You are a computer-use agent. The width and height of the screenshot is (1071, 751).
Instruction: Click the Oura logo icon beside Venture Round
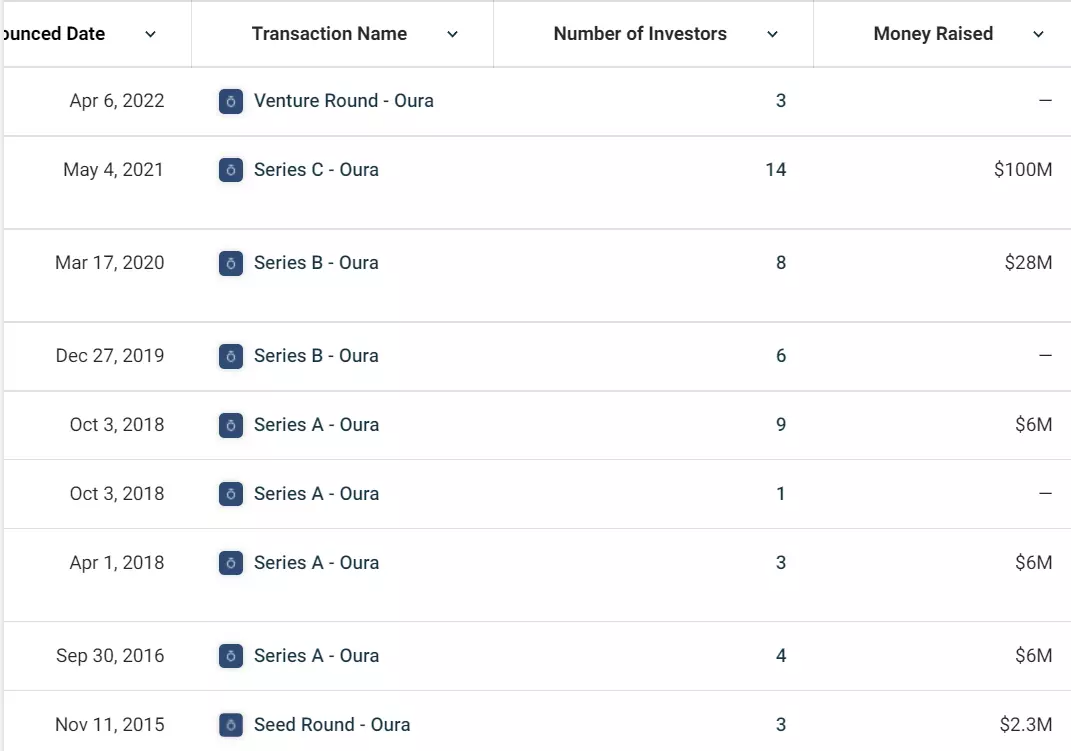pyautogui.click(x=231, y=101)
